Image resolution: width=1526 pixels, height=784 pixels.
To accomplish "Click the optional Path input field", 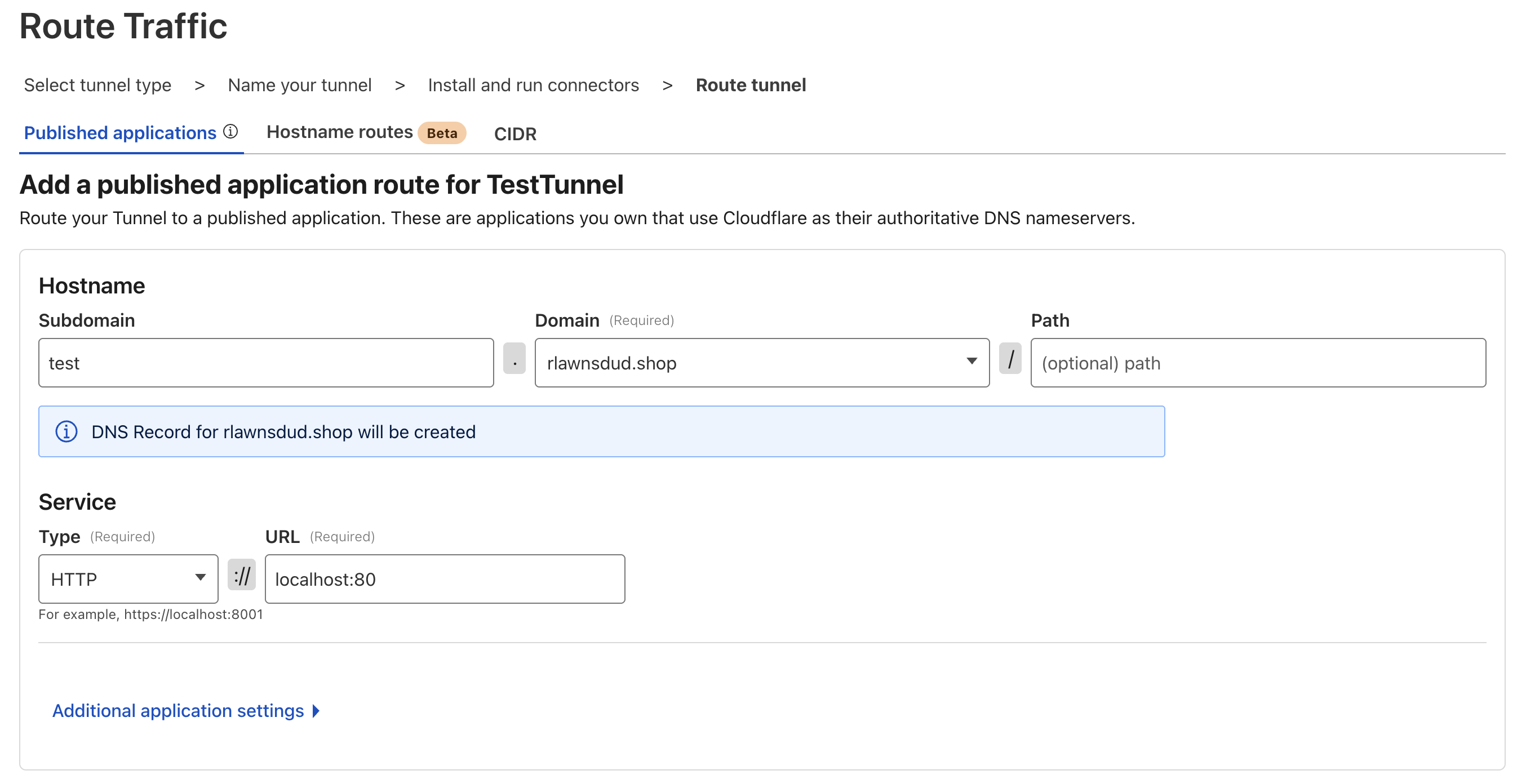I will pos(1257,362).
